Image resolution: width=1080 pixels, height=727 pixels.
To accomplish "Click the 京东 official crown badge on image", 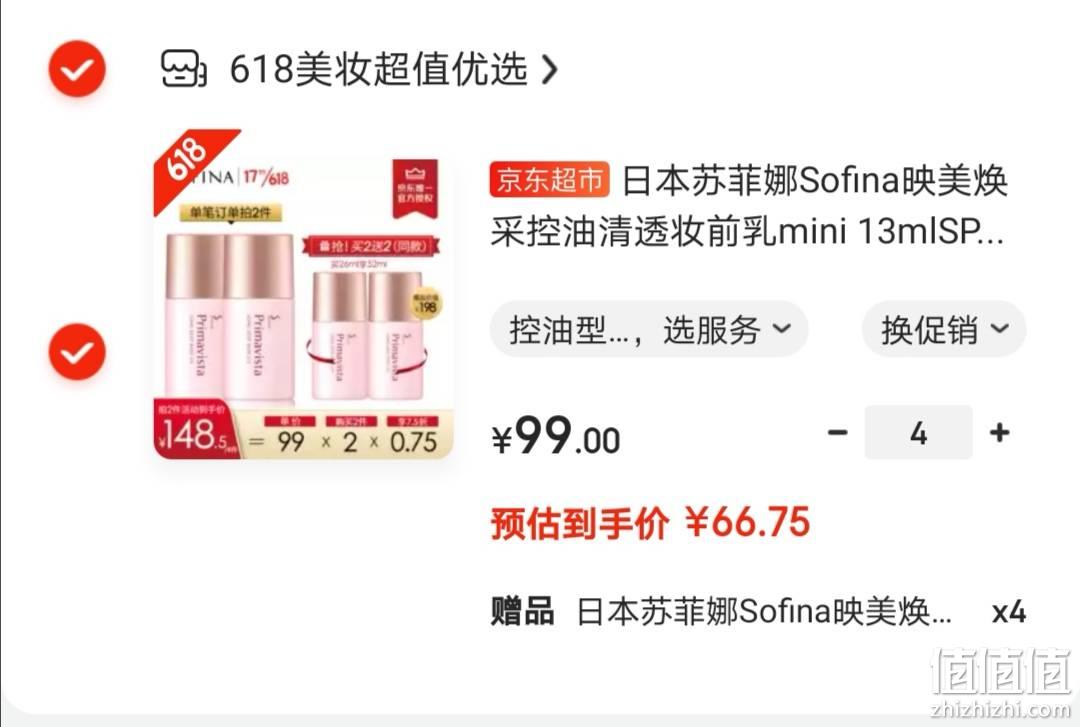I will tap(415, 187).
